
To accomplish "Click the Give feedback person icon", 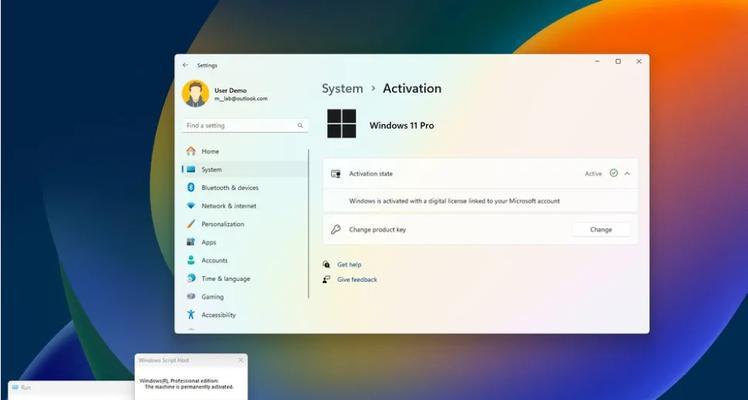I will (x=326, y=279).
